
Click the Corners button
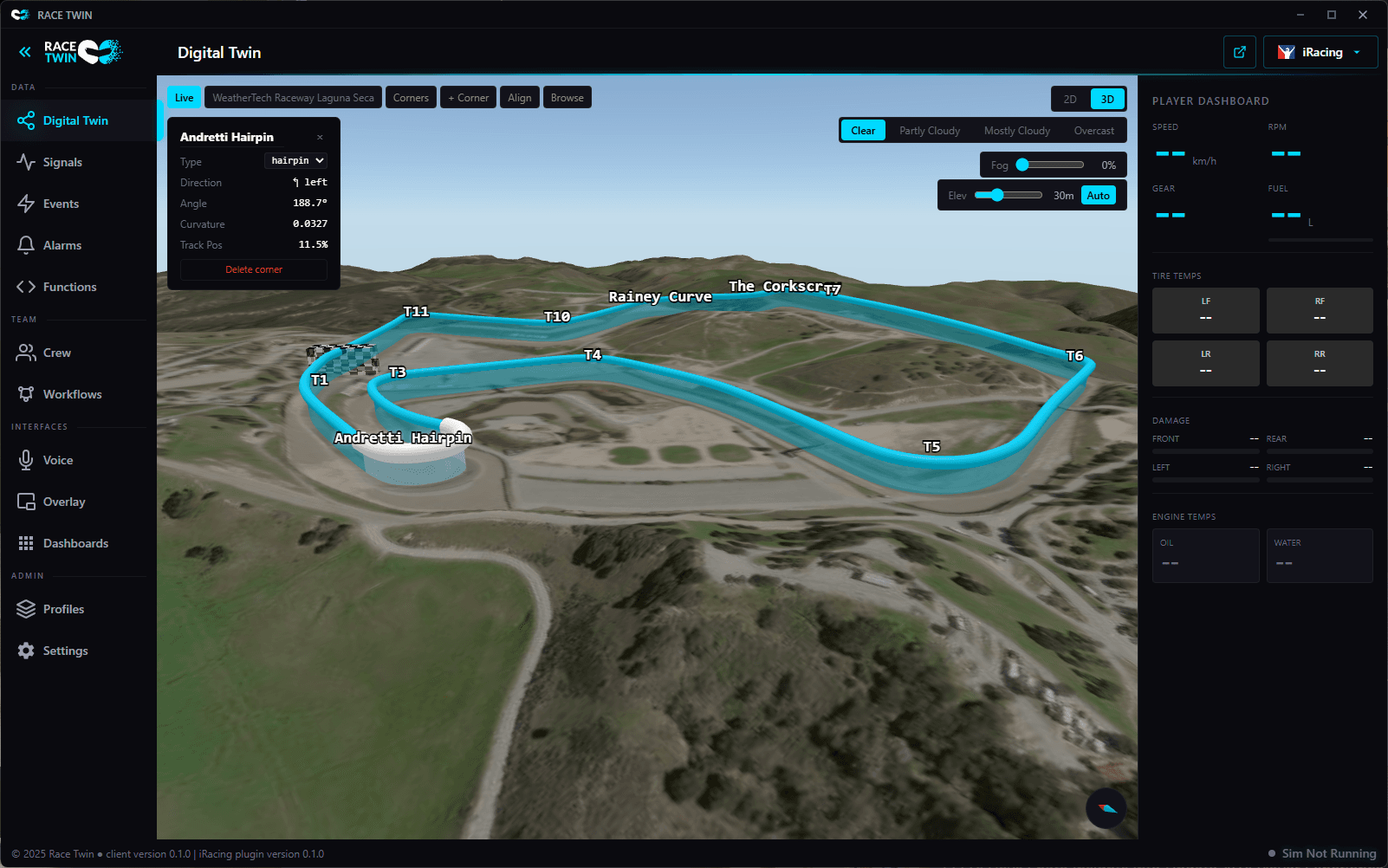pos(411,98)
